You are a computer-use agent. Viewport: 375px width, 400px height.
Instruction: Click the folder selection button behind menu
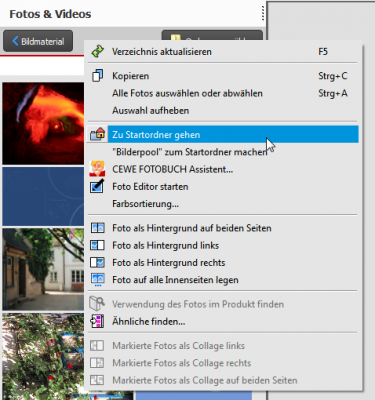point(212,35)
